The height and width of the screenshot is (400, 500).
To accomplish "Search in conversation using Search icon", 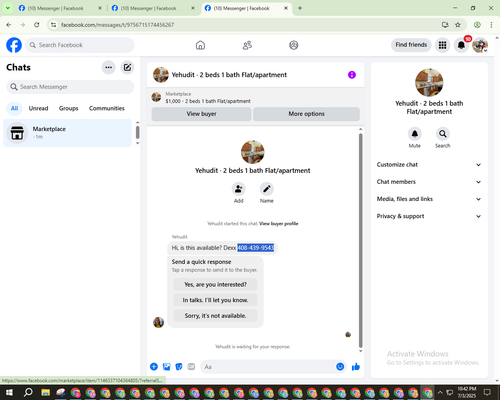I will pos(443,134).
